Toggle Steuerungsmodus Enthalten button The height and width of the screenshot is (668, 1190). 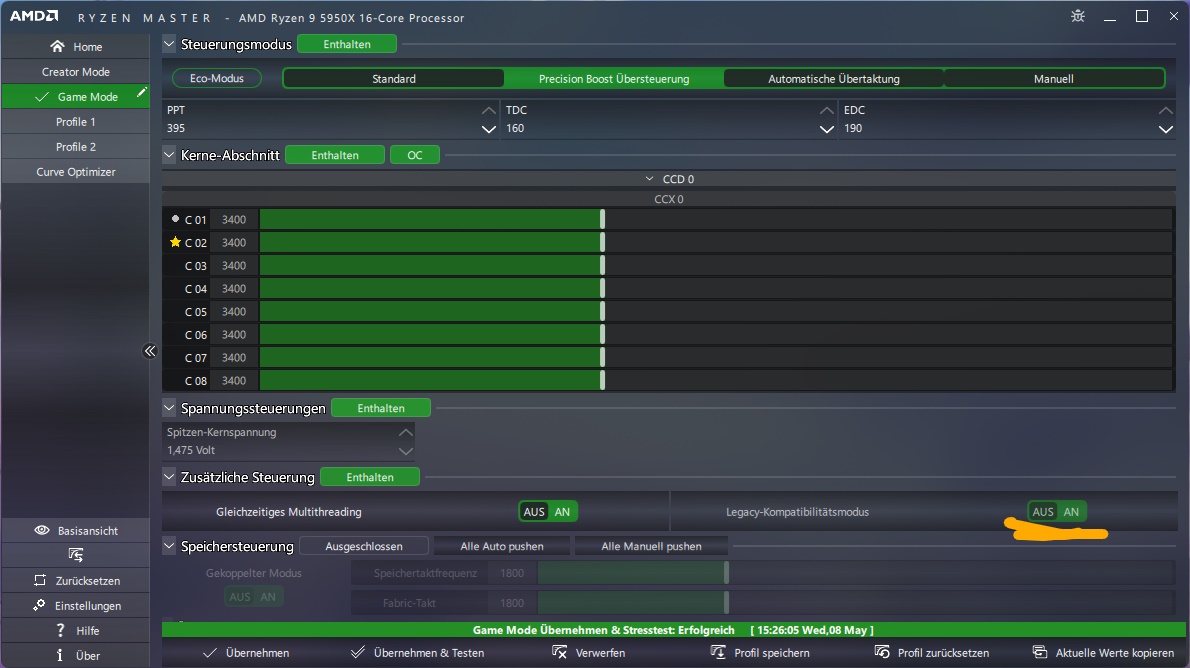click(347, 44)
